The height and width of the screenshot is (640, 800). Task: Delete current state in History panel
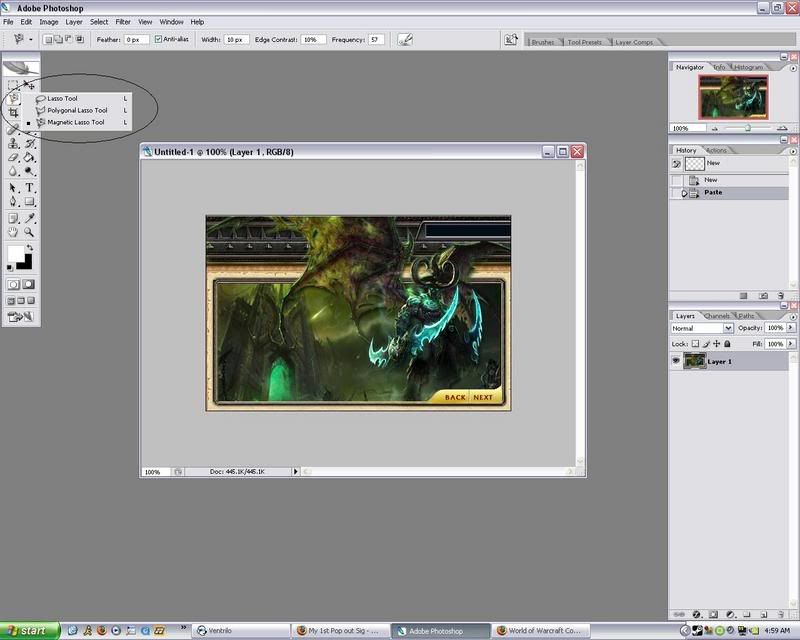pos(781,296)
